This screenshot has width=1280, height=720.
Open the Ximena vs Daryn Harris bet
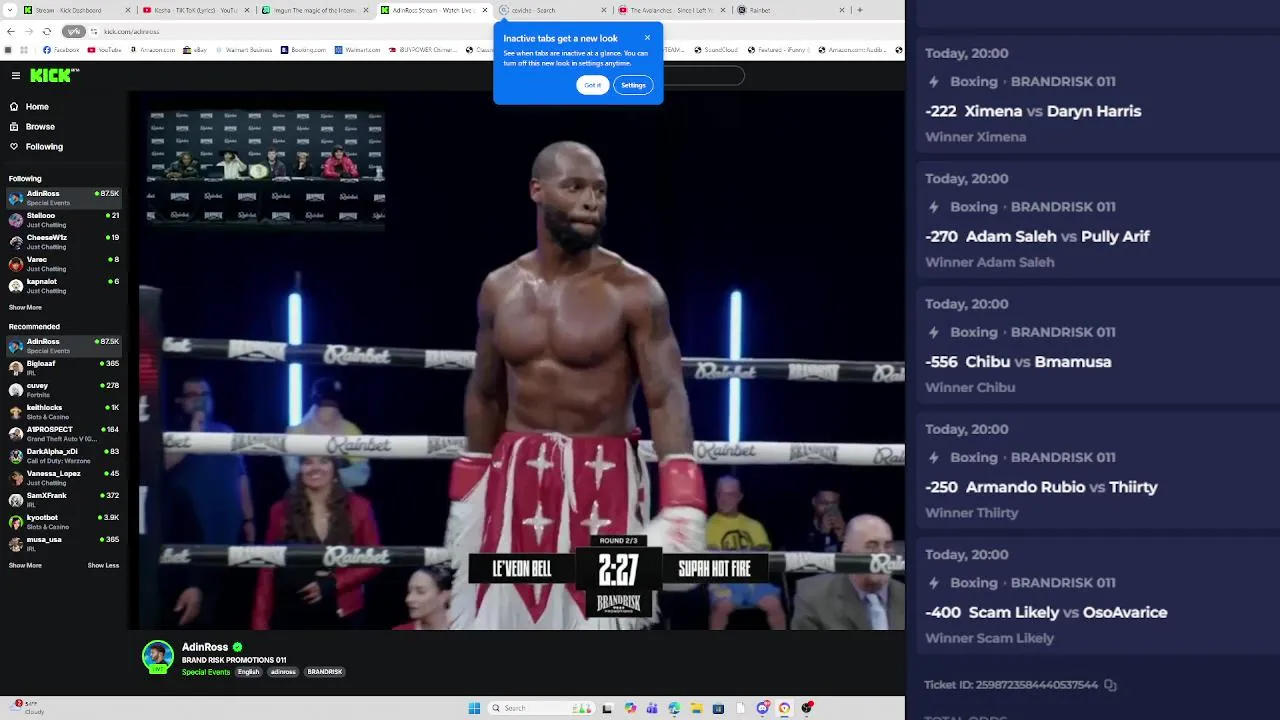click(1097, 95)
